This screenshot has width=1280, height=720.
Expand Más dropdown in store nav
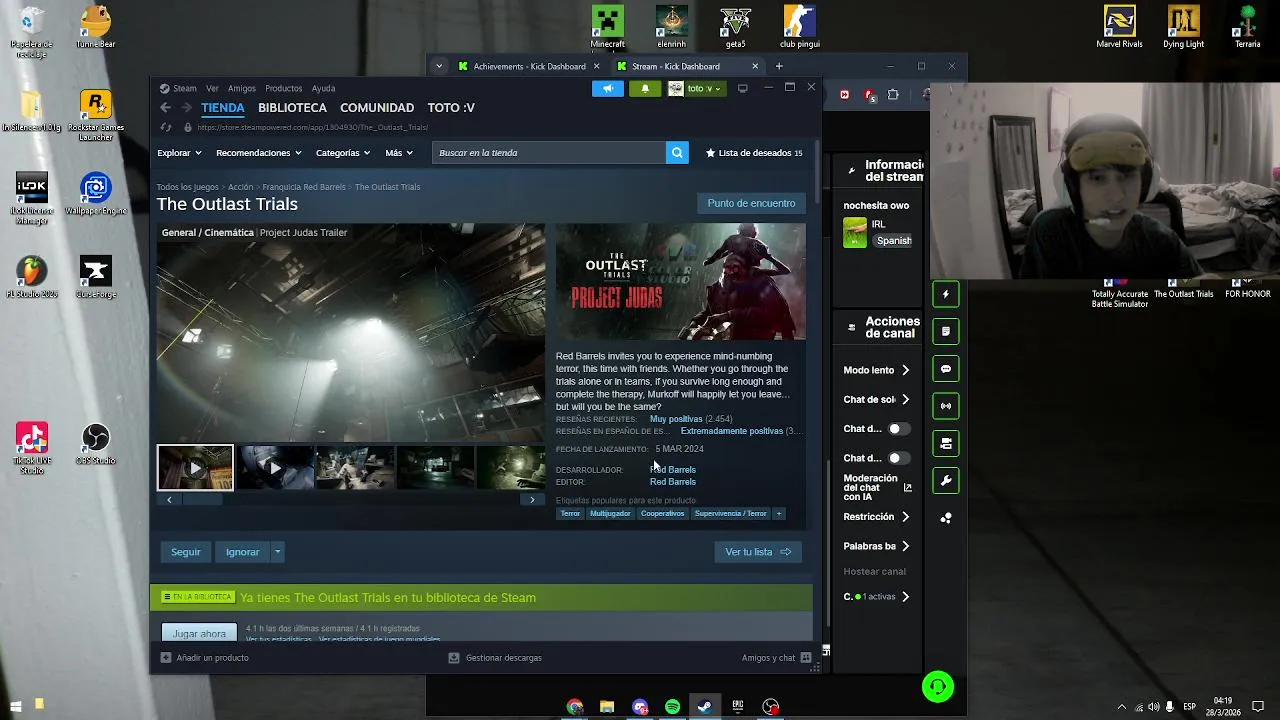(399, 153)
